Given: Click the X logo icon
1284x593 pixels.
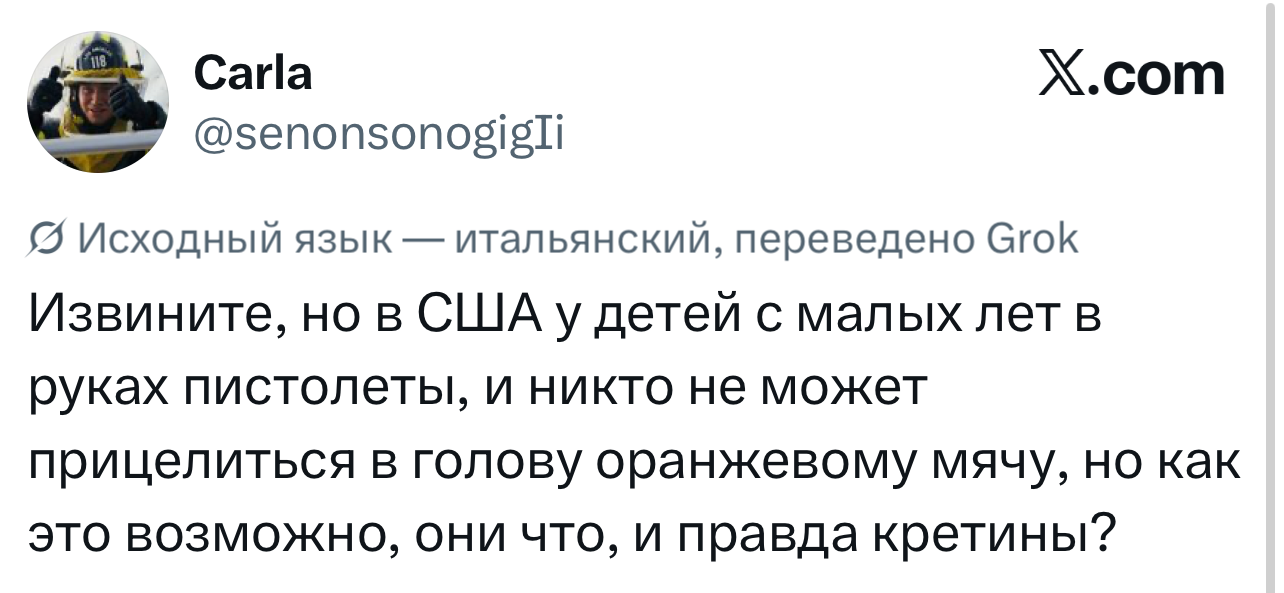Looking at the screenshot, I should tap(1065, 74).
